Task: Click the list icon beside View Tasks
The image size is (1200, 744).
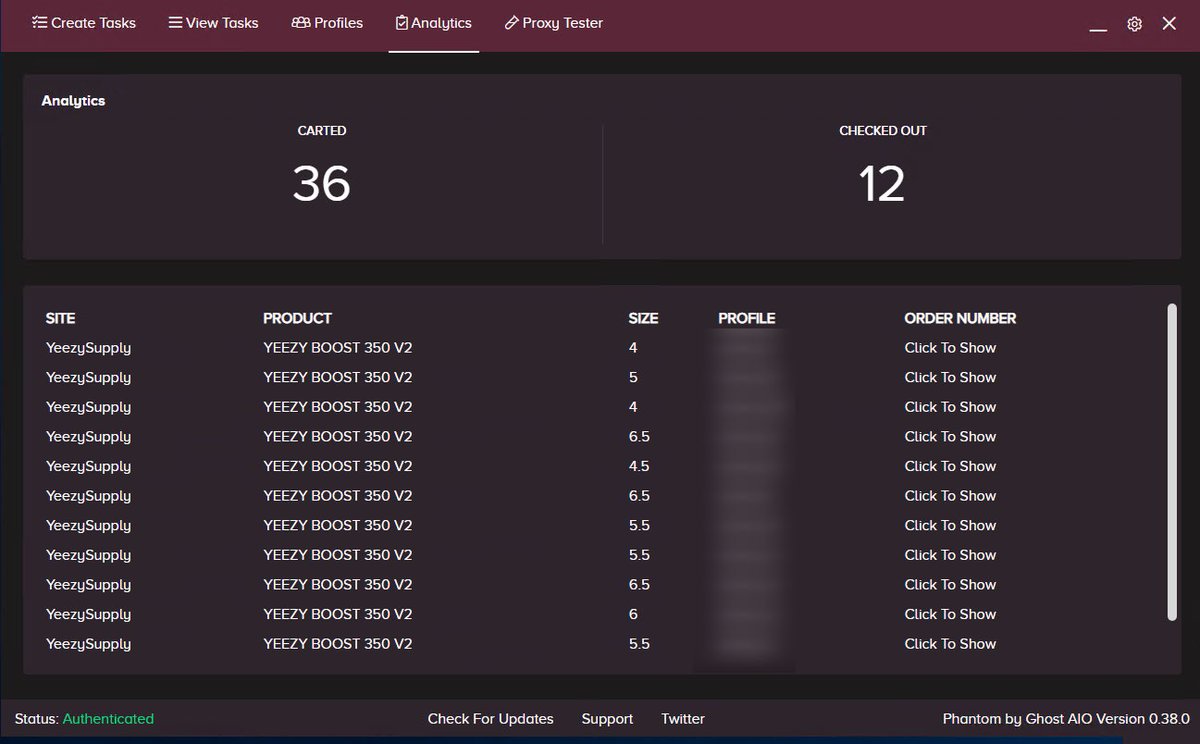Action: click(175, 22)
